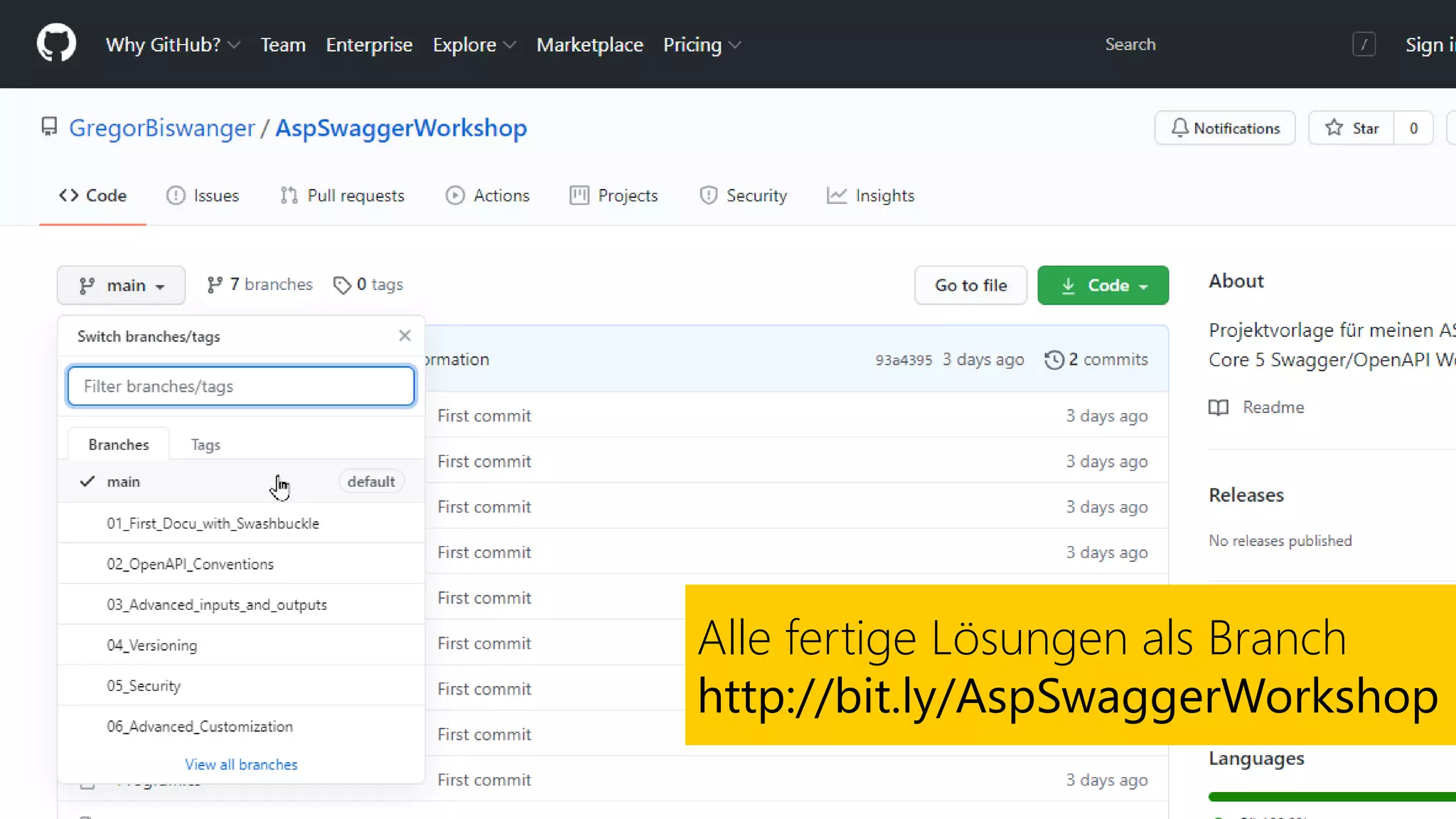Open the stargazers count 0
1456x819 pixels.
point(1413,128)
